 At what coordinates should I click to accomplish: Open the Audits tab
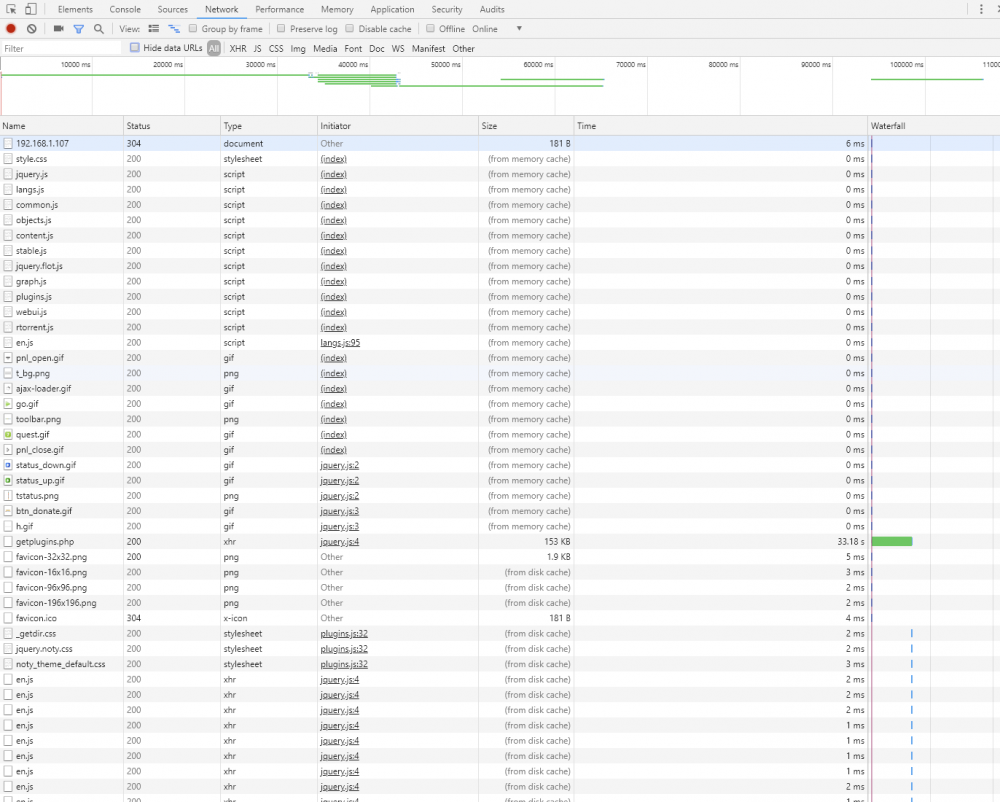point(492,10)
